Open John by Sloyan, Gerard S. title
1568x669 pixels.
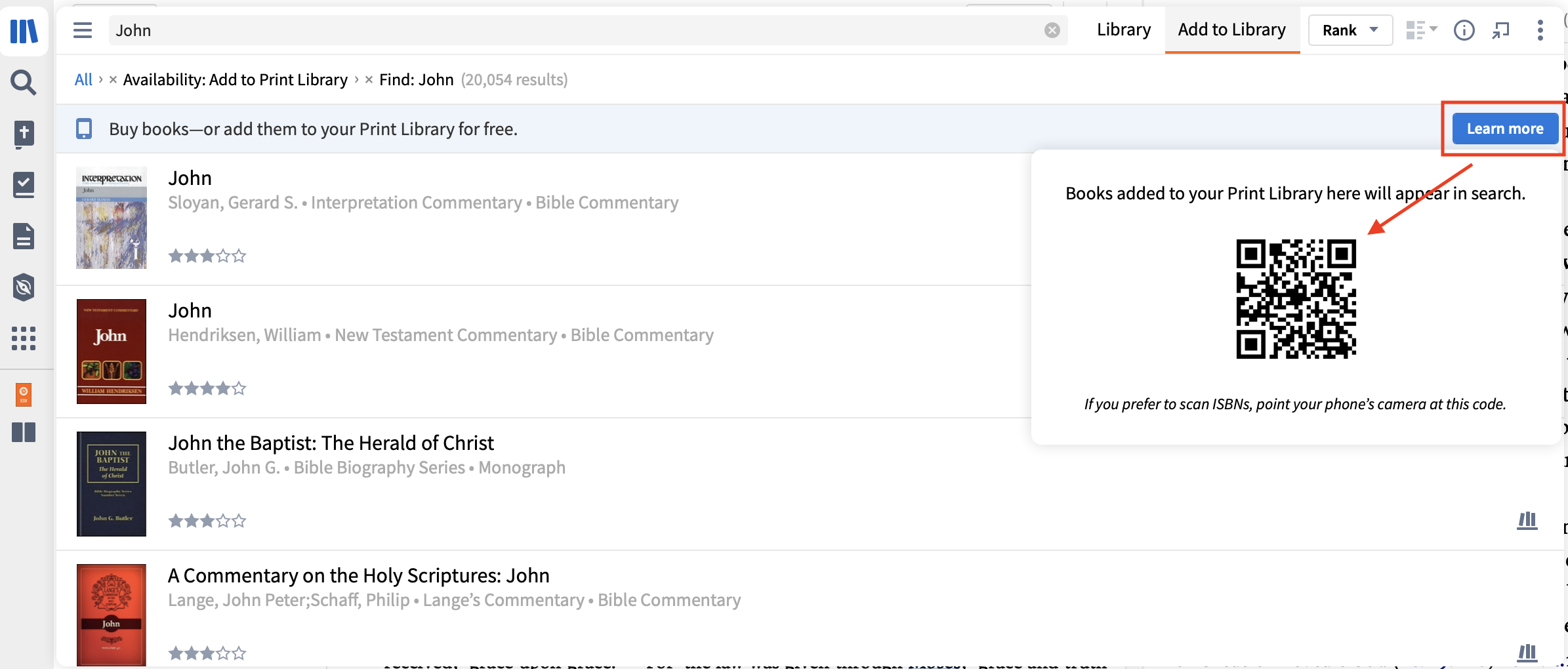pos(190,178)
